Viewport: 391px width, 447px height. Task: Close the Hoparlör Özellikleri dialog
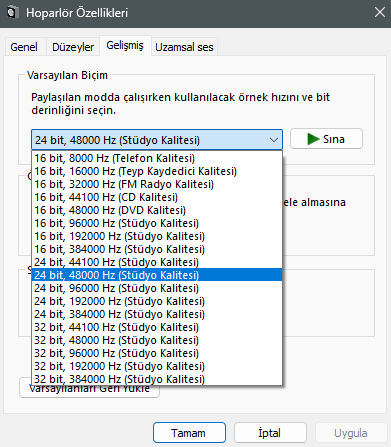pyautogui.click(x=380, y=13)
